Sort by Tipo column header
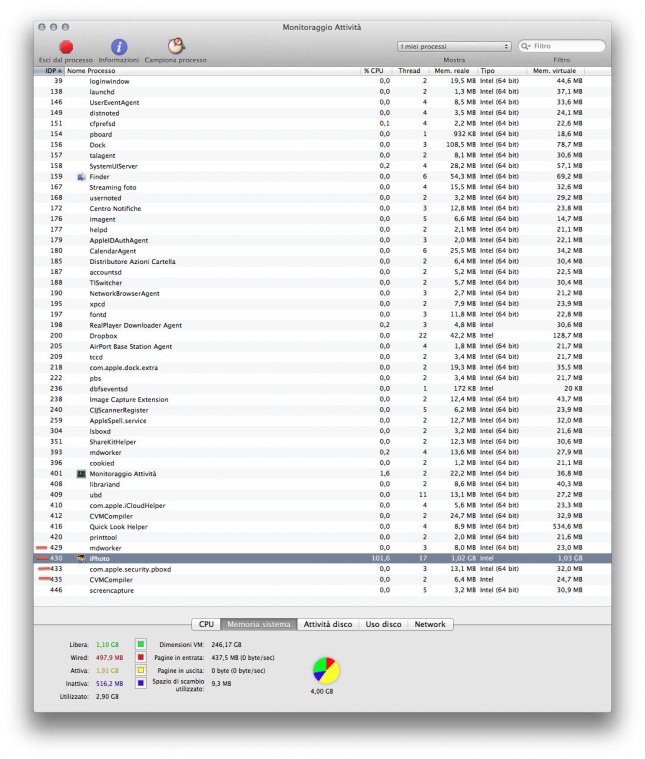 click(x=502, y=71)
